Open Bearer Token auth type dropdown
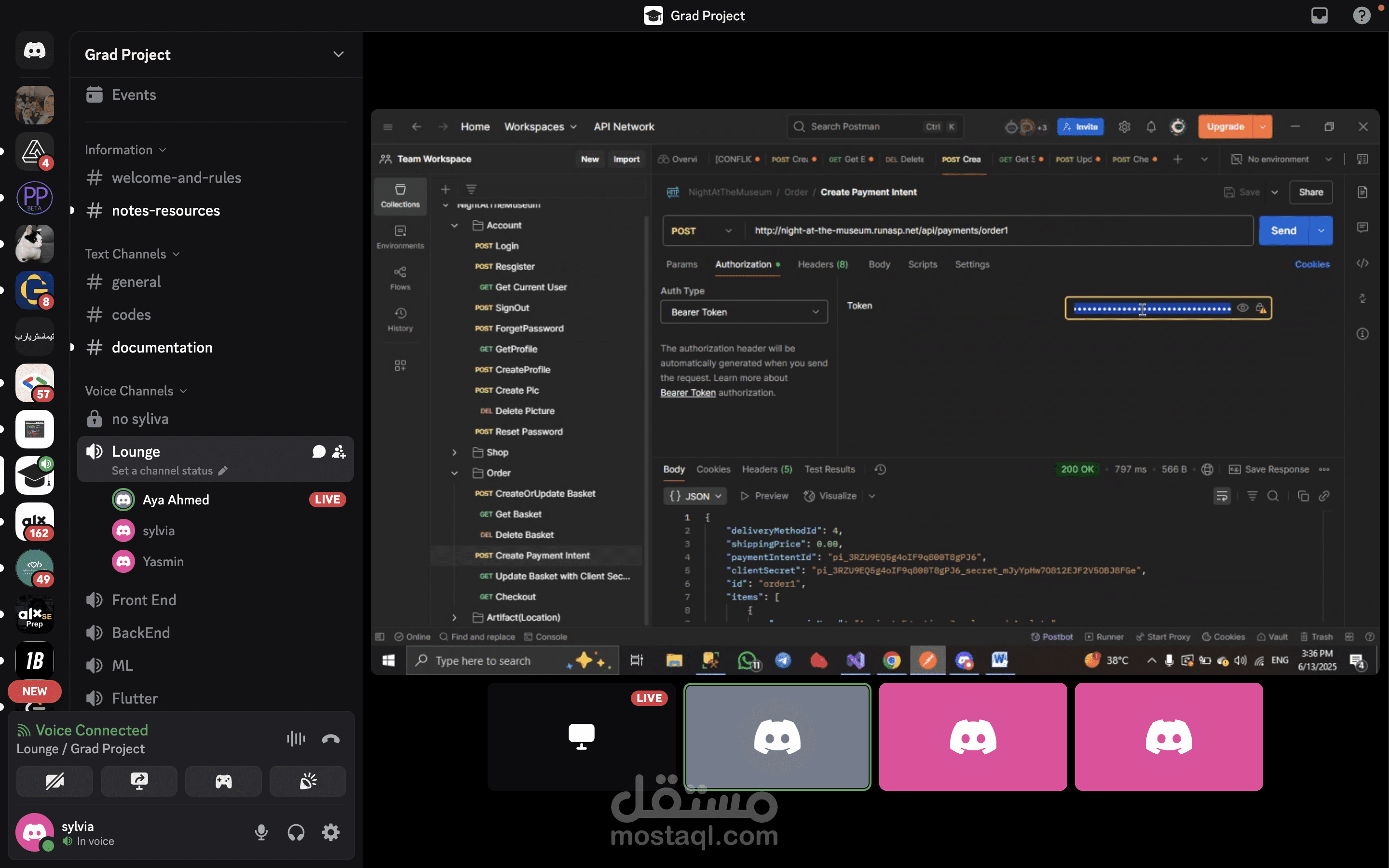 pyautogui.click(x=744, y=312)
